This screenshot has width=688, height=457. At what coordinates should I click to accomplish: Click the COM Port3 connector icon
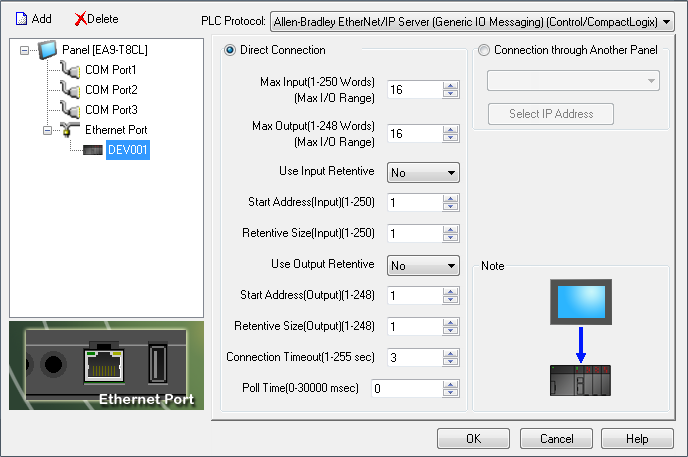(x=70, y=110)
